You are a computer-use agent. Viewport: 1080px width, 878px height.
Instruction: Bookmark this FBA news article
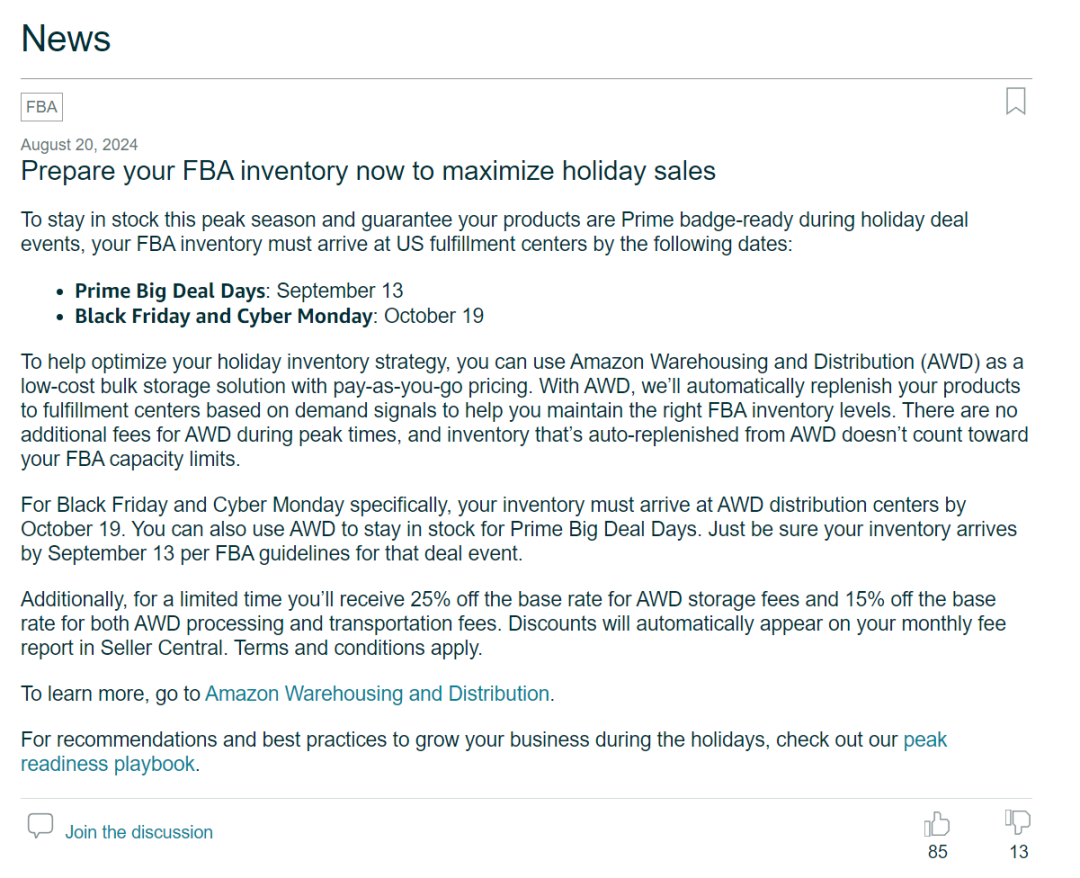(x=1015, y=101)
